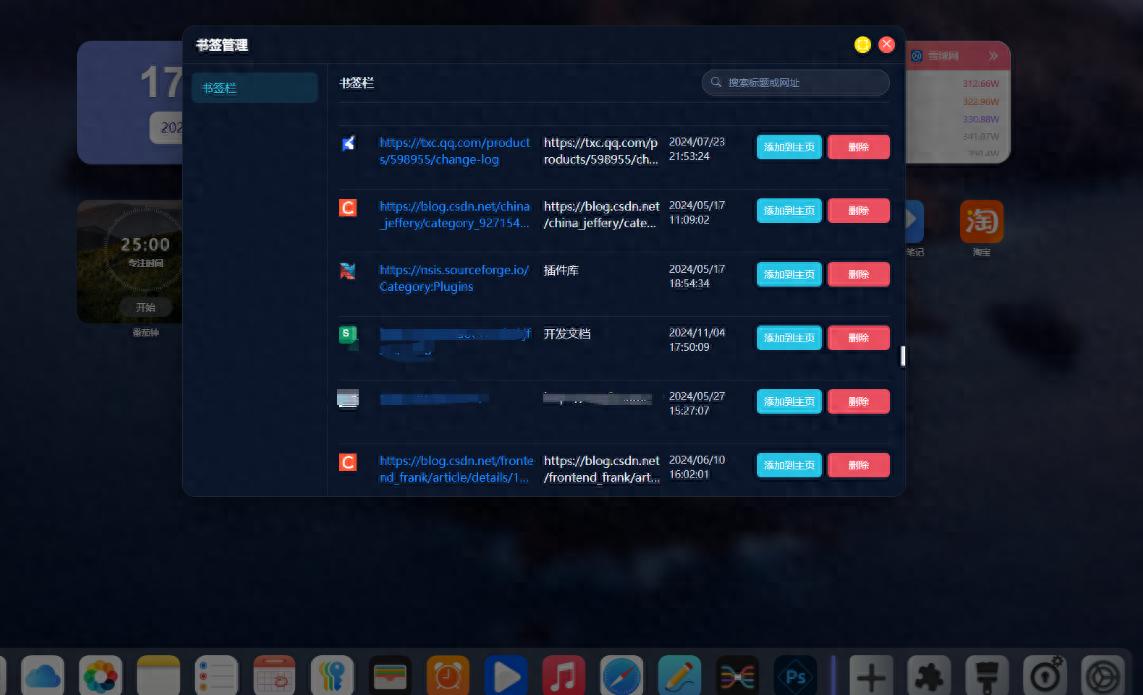
Task: Start the 25:00 pomodoro timer with 开始
Action: click(146, 307)
